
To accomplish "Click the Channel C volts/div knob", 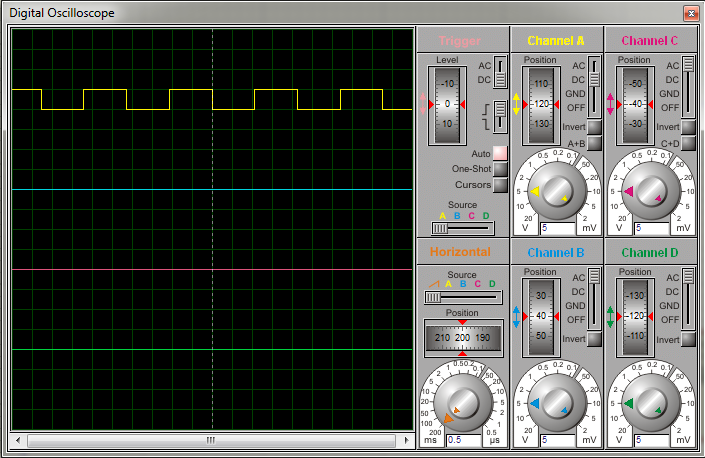I will 651,191.
